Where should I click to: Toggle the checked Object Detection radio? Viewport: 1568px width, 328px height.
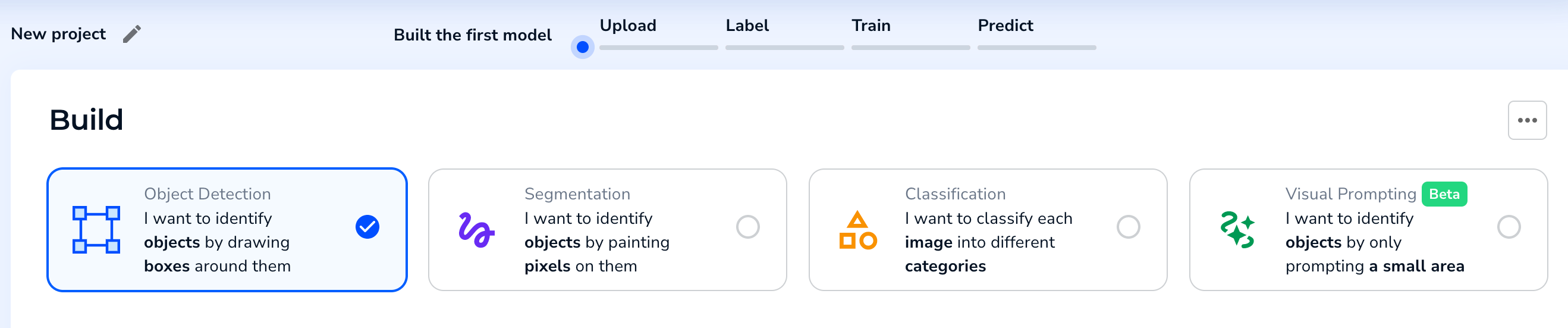[367, 227]
